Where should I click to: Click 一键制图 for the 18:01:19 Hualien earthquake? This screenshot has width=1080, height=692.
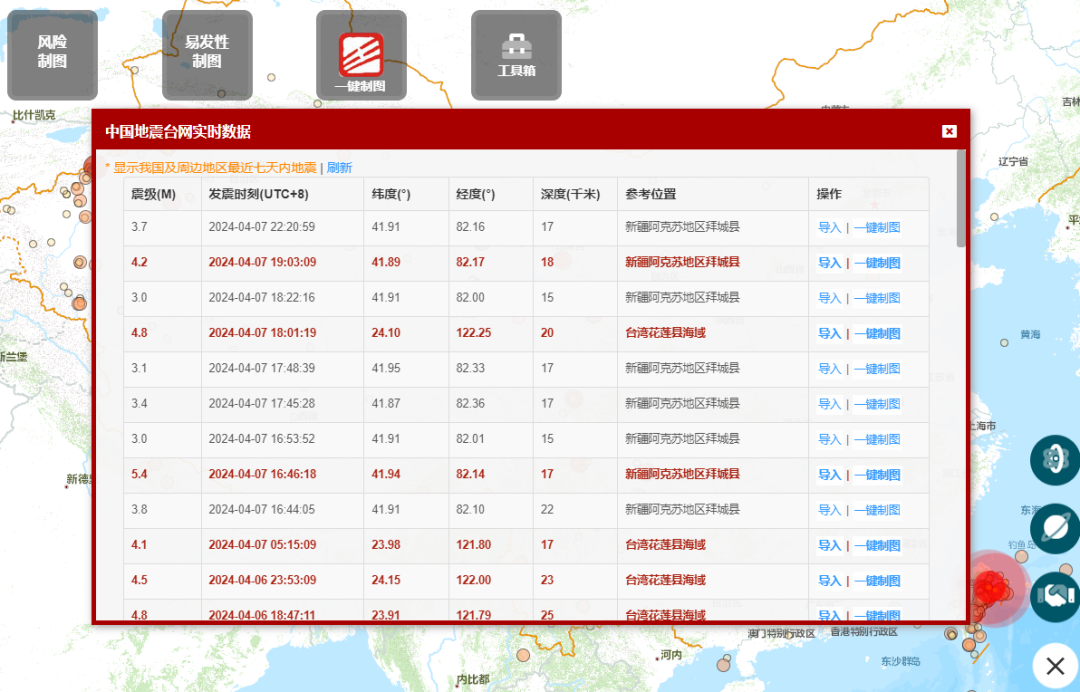(x=878, y=333)
